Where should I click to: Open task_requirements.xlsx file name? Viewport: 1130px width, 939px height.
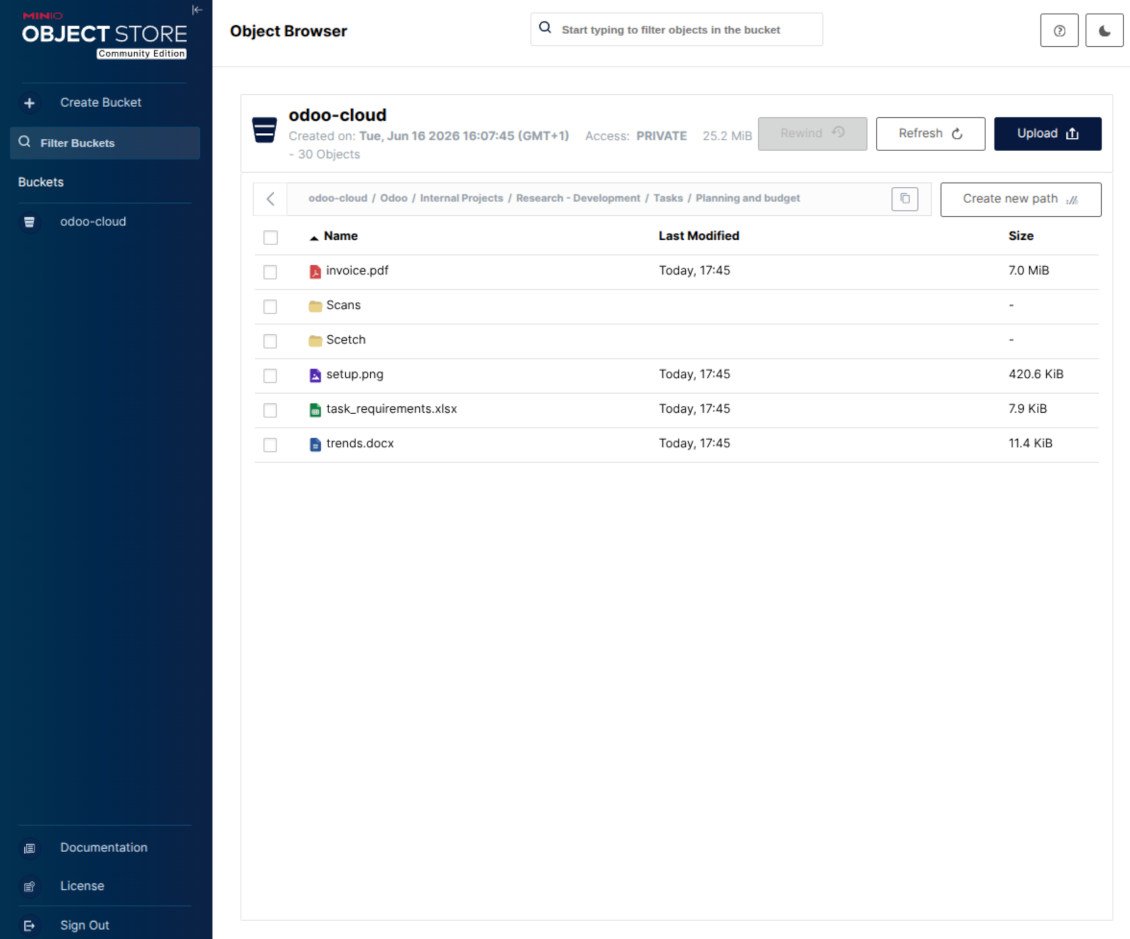(391, 409)
